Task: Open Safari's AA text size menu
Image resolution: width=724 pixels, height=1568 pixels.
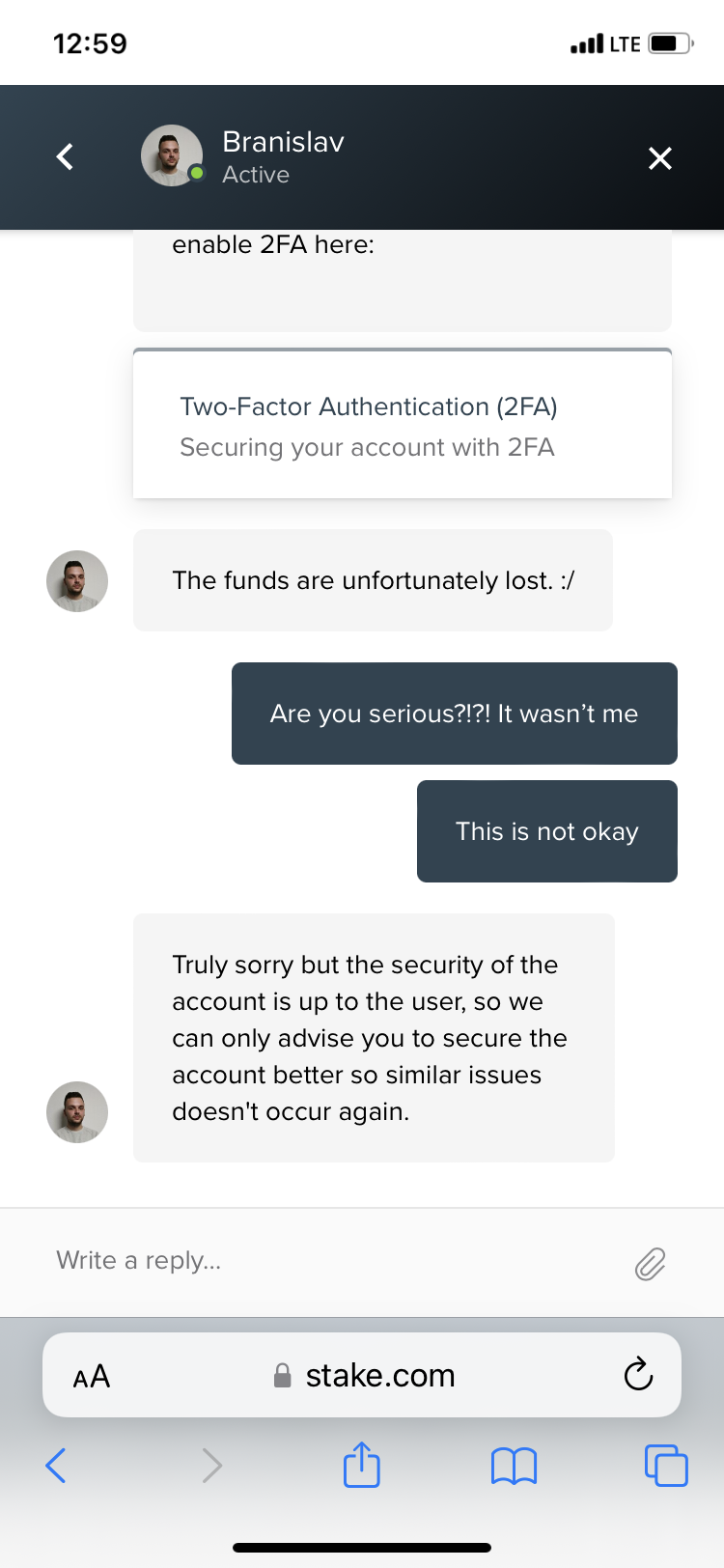Action: click(92, 1376)
